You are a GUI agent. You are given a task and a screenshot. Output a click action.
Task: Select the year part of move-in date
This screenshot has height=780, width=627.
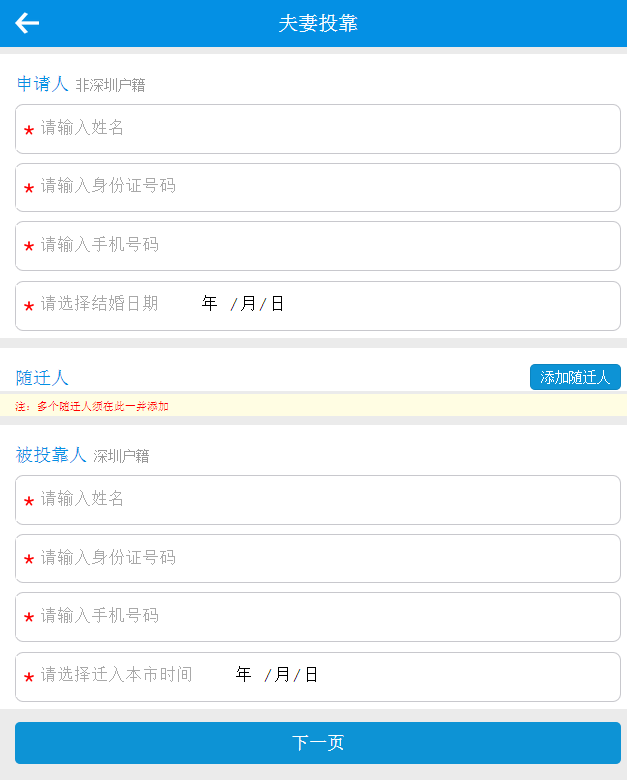tap(243, 675)
